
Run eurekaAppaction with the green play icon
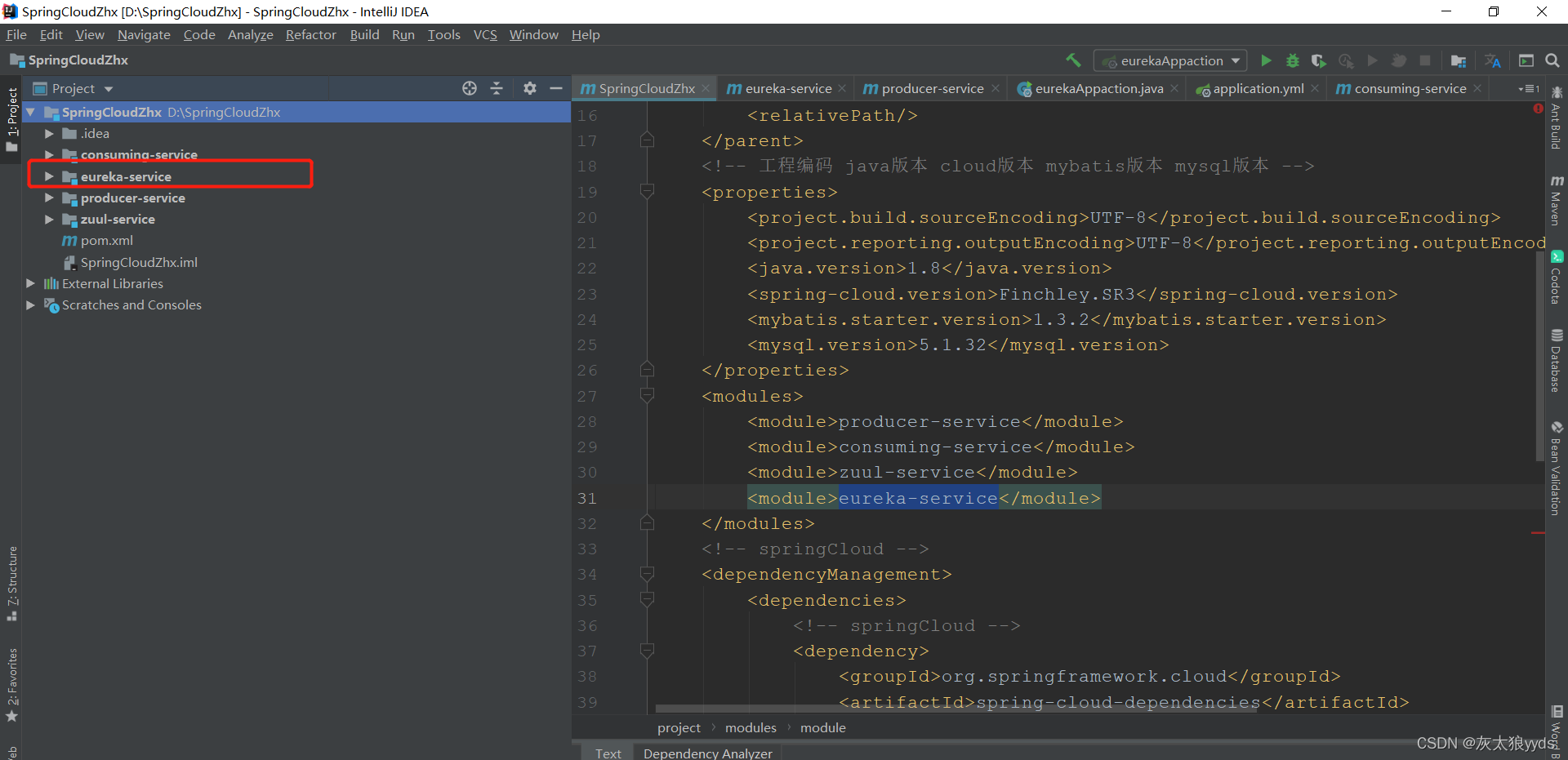click(x=1266, y=60)
